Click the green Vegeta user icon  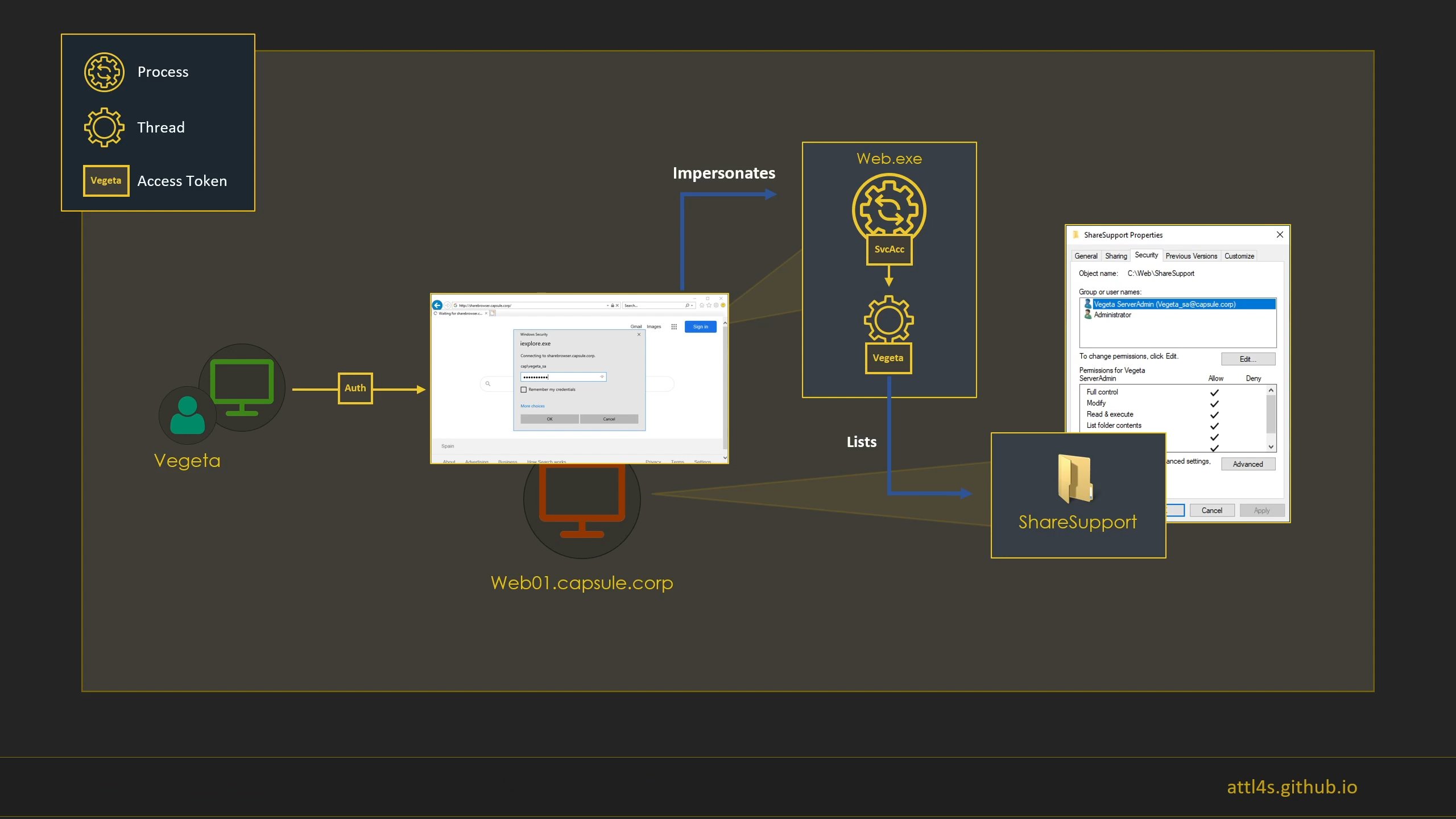pos(187,416)
